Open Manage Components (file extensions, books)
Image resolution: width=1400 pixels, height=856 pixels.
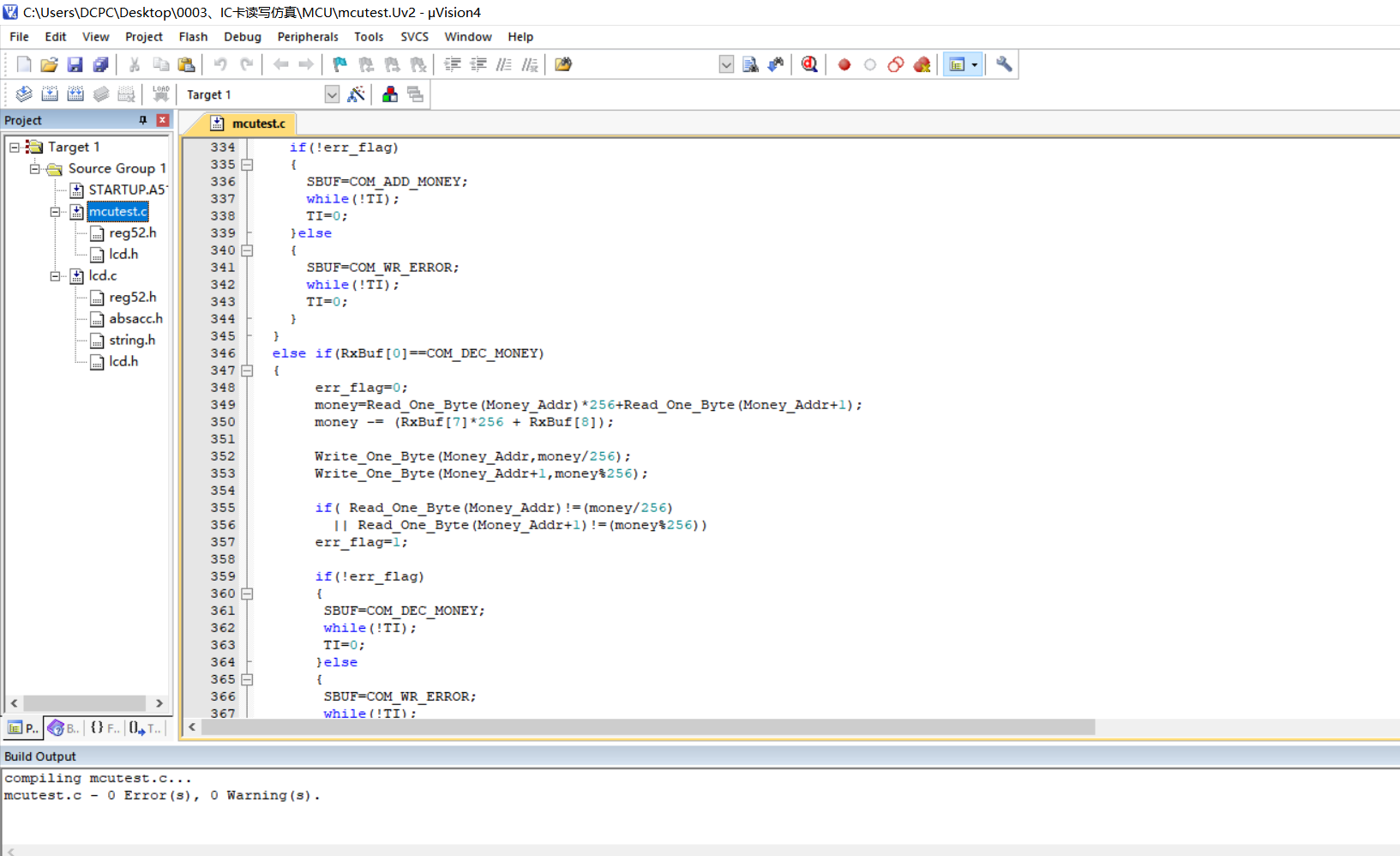[x=390, y=94]
